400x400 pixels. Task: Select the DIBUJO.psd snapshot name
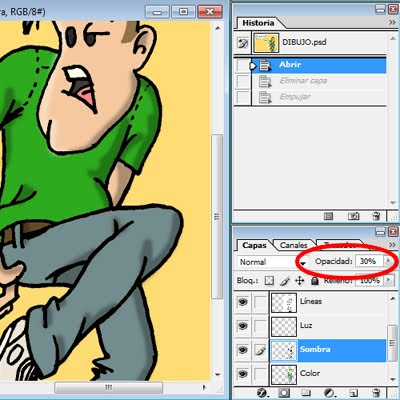(304, 42)
